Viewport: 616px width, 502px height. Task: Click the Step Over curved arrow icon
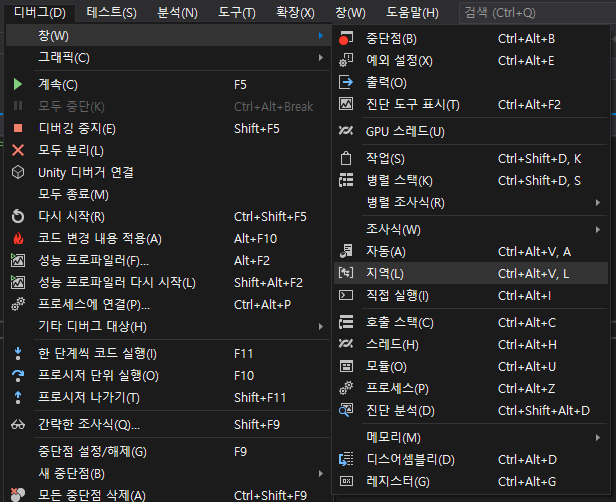click(x=18, y=376)
